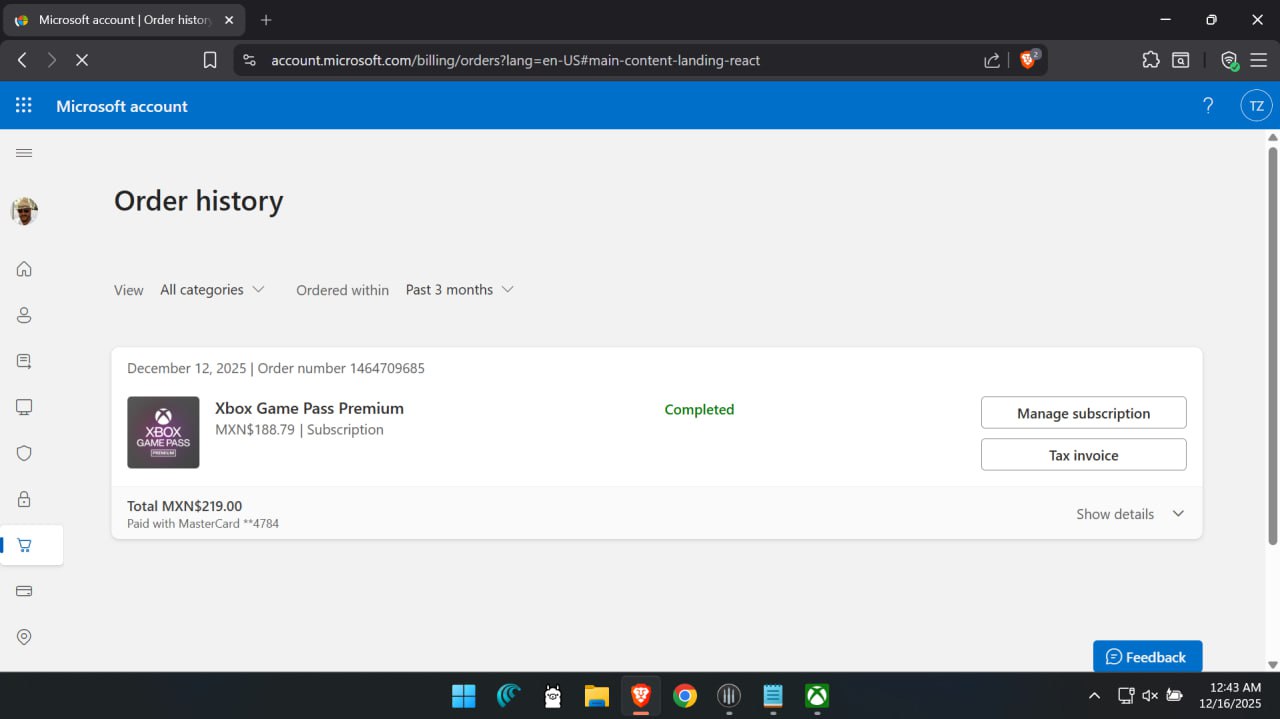Open the Microsoft apps grid launcher

click(24, 106)
